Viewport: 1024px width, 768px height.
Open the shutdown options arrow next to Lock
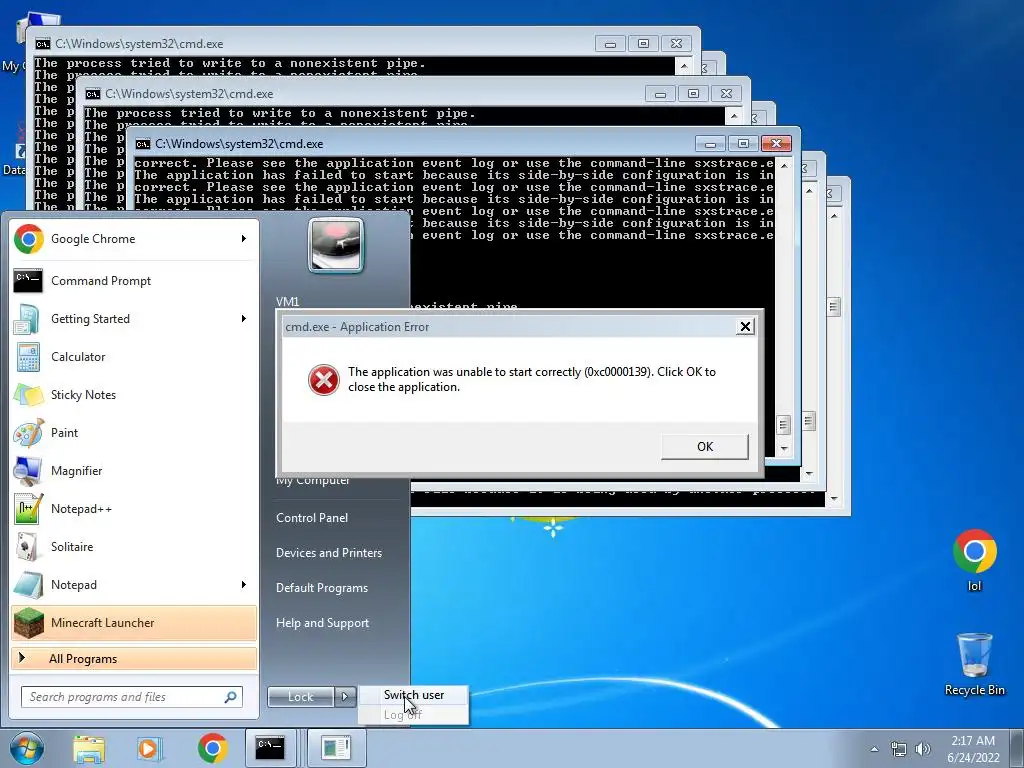click(345, 697)
